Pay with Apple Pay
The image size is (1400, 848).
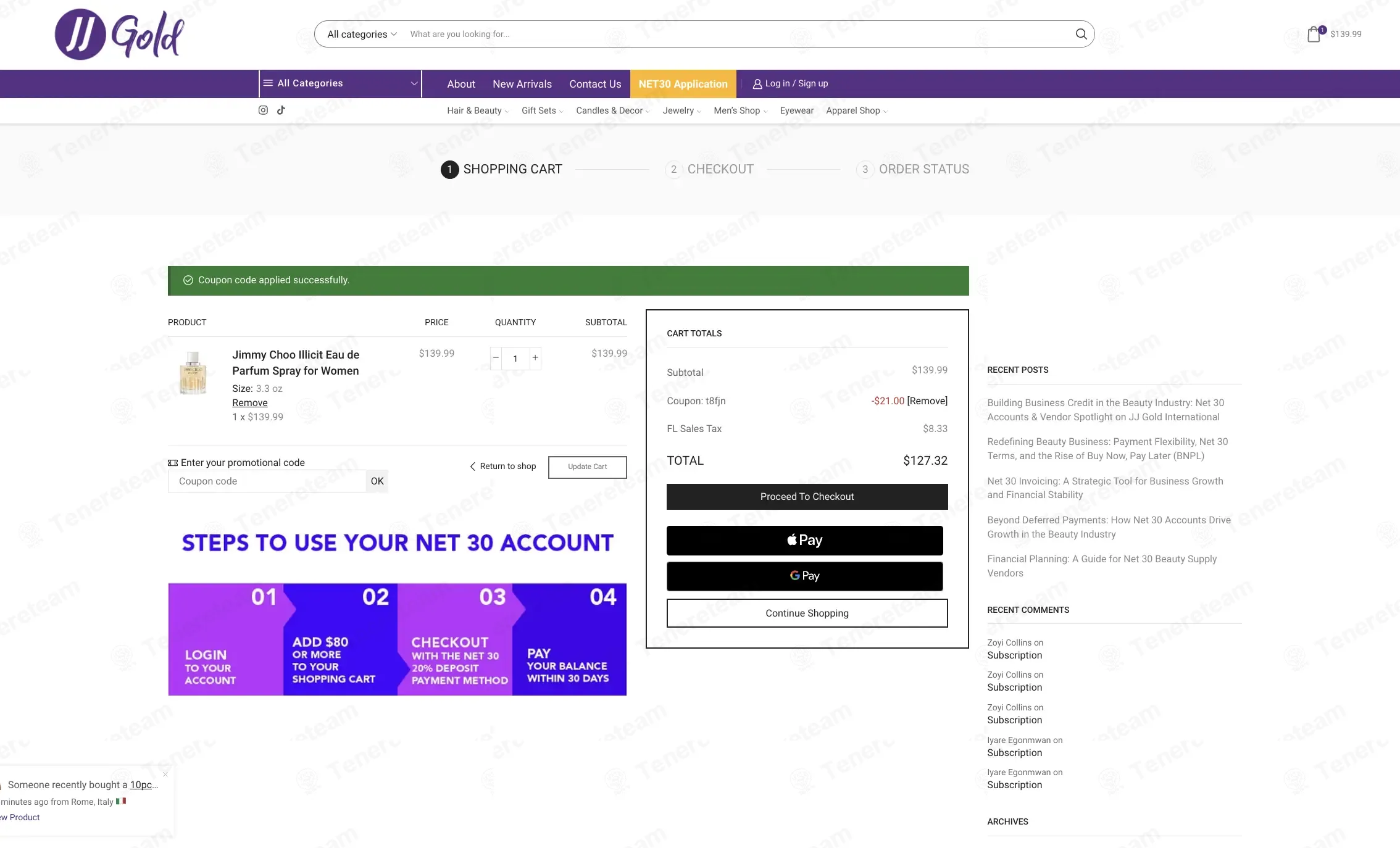coord(804,540)
